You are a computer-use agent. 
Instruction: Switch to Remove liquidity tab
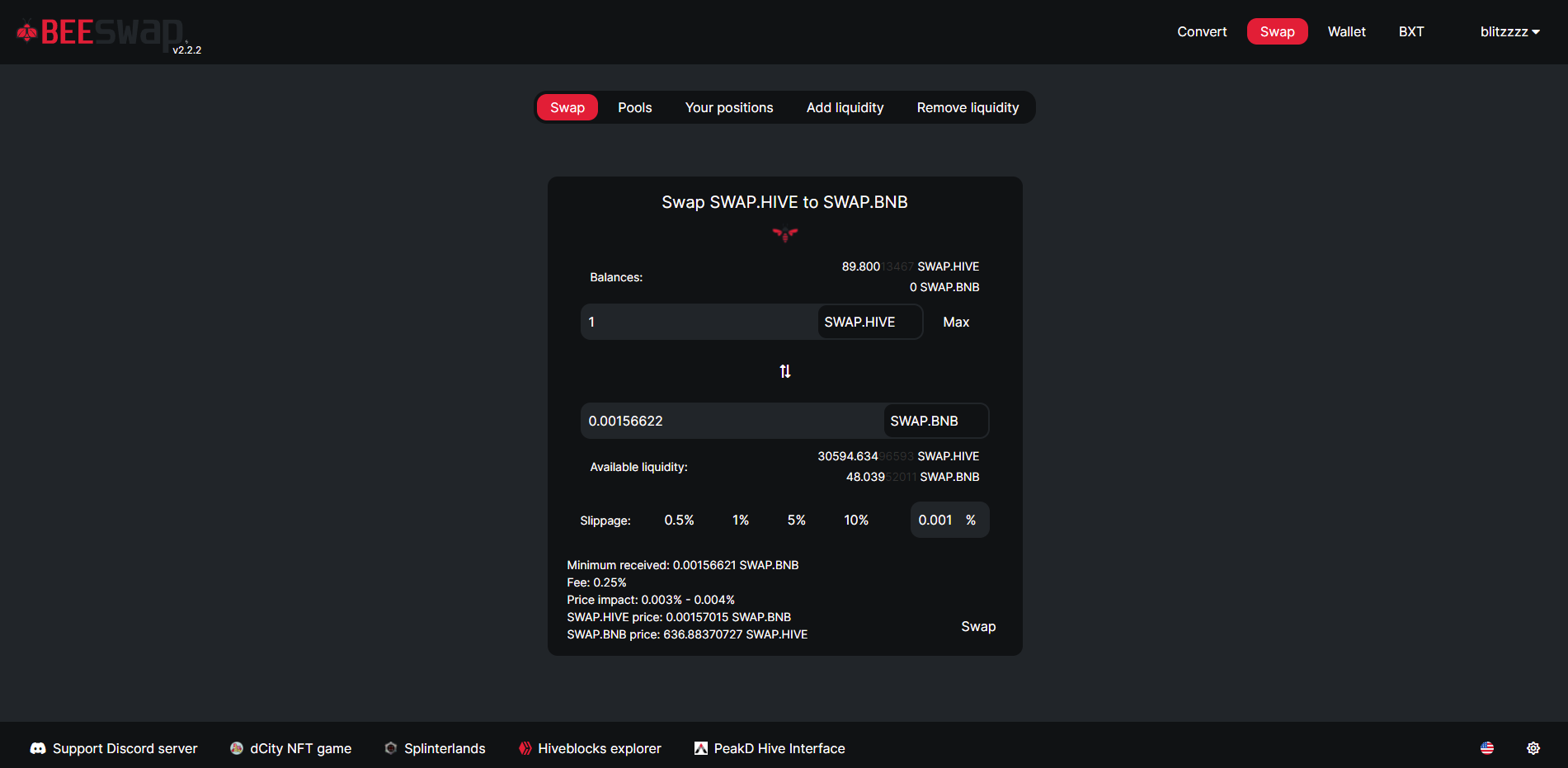(968, 107)
